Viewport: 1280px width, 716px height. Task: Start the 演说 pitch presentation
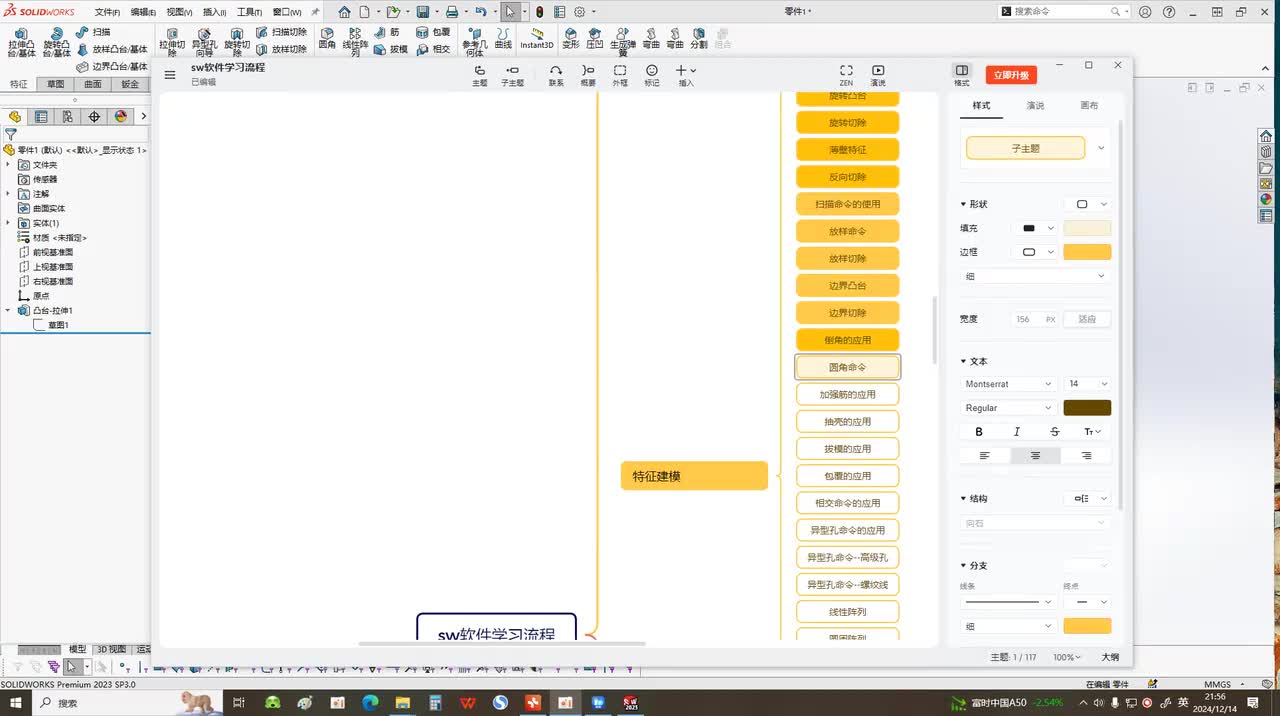[878, 75]
